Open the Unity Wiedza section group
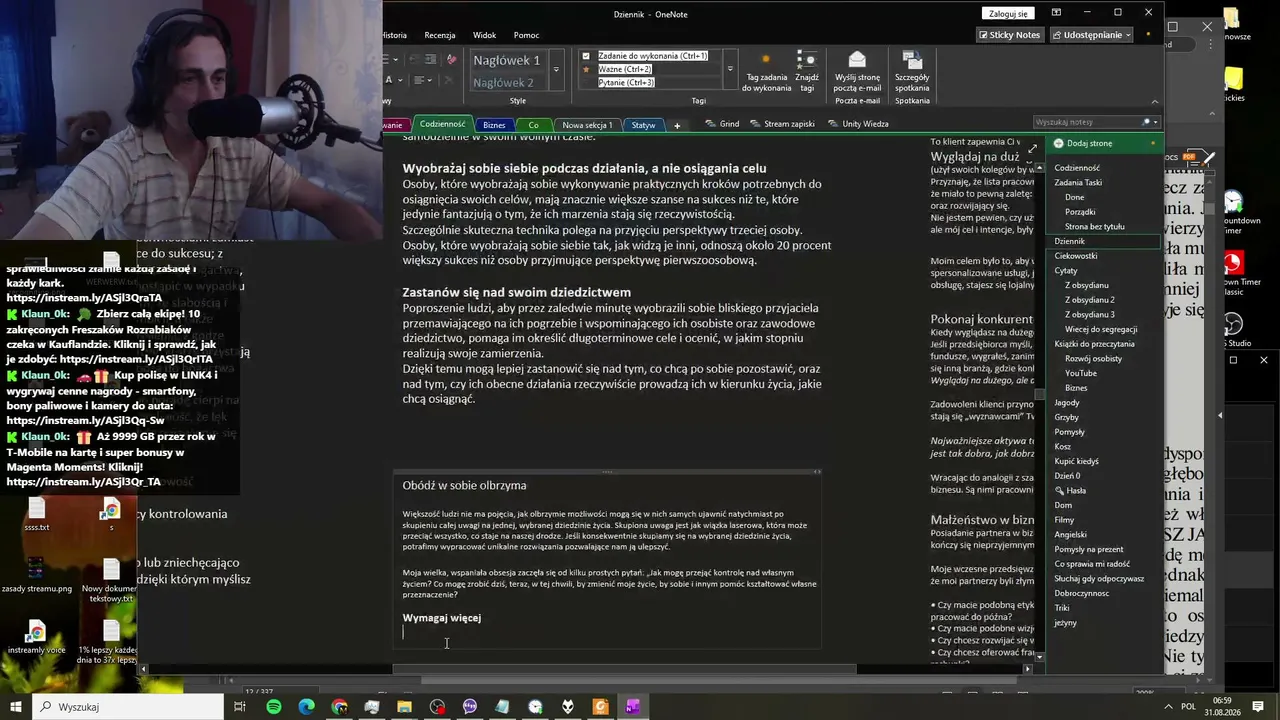This screenshot has height=720, width=1280. [858, 124]
